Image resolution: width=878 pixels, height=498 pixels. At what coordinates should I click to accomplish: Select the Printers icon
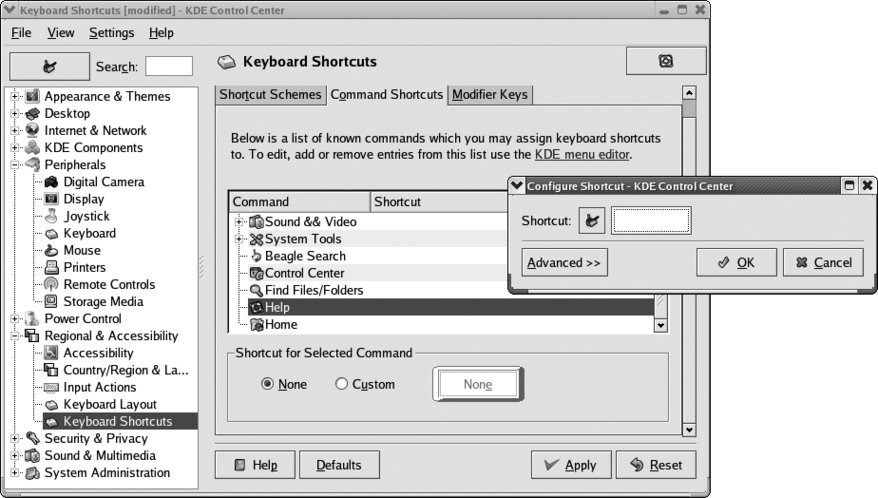click(52, 267)
